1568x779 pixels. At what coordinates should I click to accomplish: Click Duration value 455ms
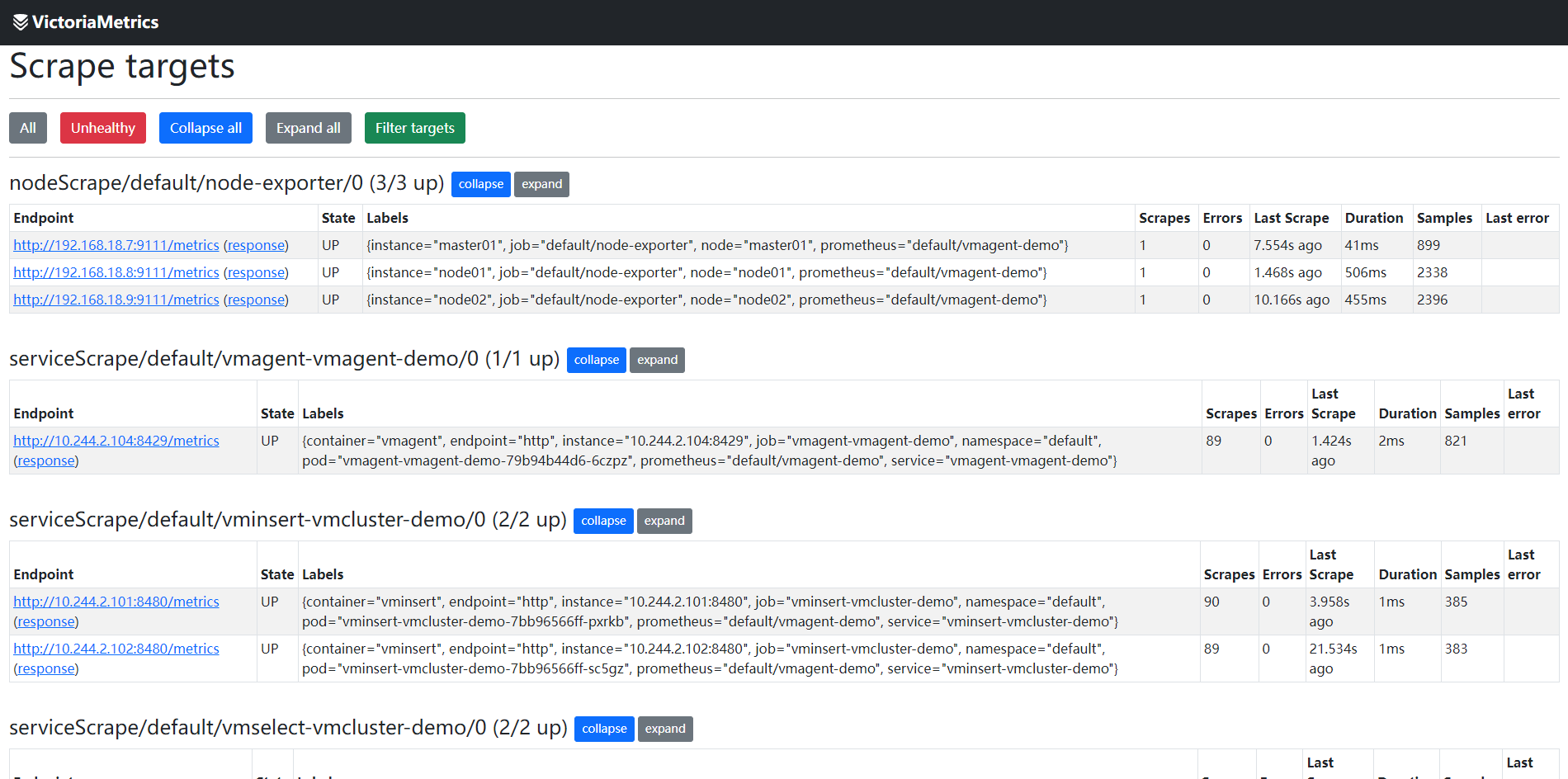[x=1366, y=300]
